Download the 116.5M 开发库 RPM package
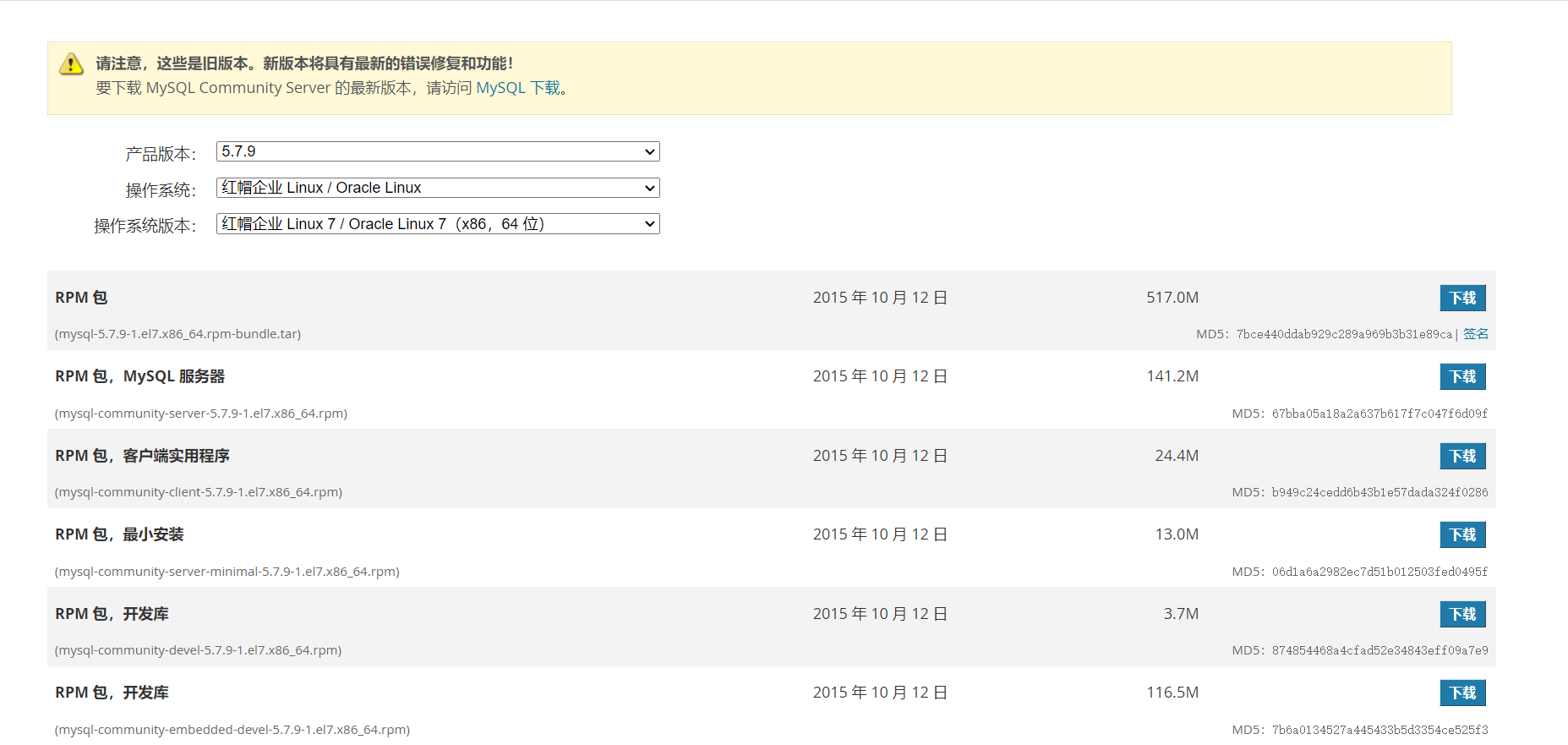This screenshot has width=1568, height=745. pos(1462,693)
